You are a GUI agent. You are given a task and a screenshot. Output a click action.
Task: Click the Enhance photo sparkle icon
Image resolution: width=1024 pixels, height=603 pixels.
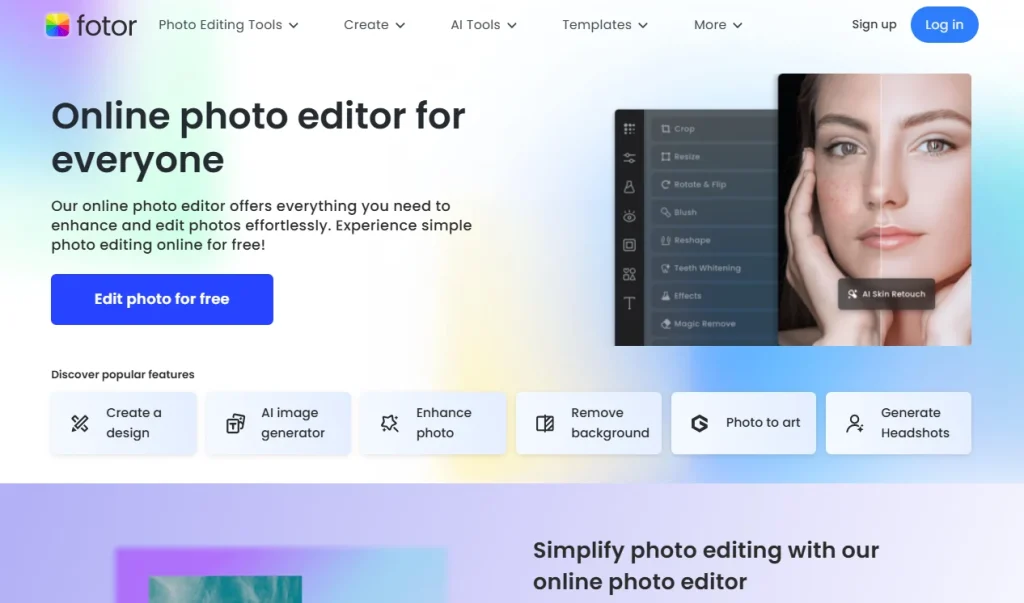[x=390, y=423]
